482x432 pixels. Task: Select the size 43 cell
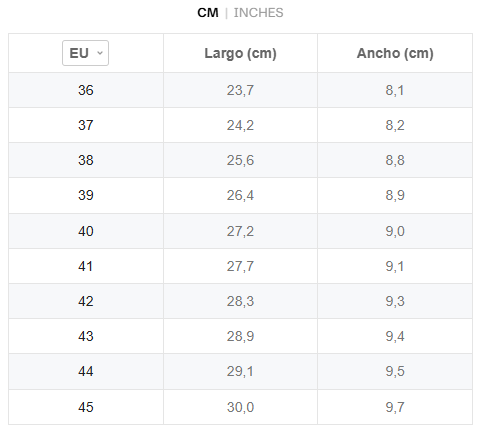pyautogui.click(x=86, y=336)
